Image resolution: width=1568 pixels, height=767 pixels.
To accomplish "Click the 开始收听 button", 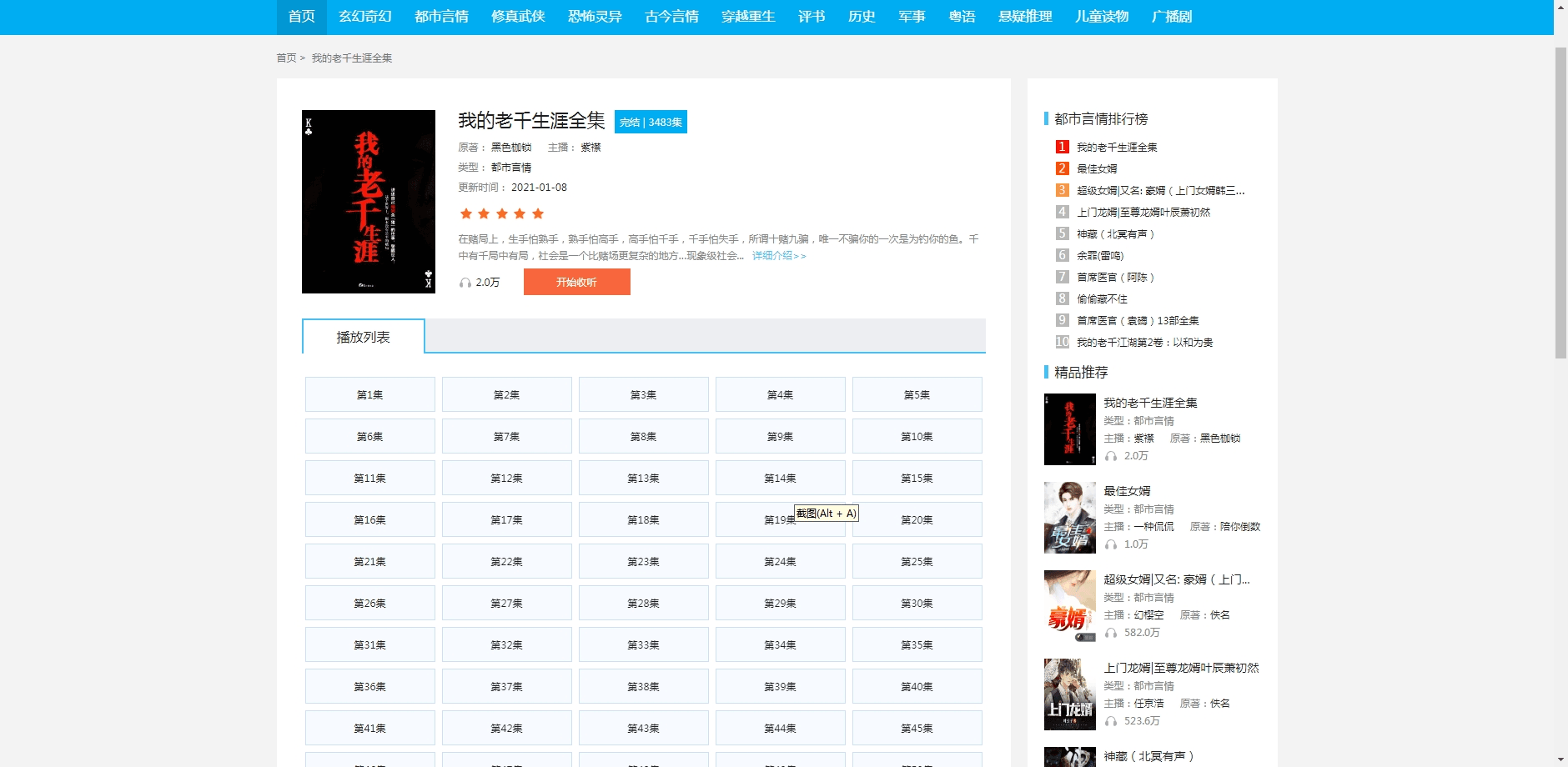I will tap(576, 282).
